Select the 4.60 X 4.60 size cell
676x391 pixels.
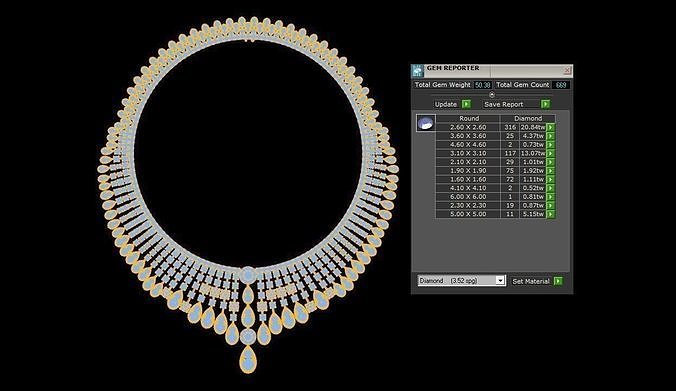468,144
